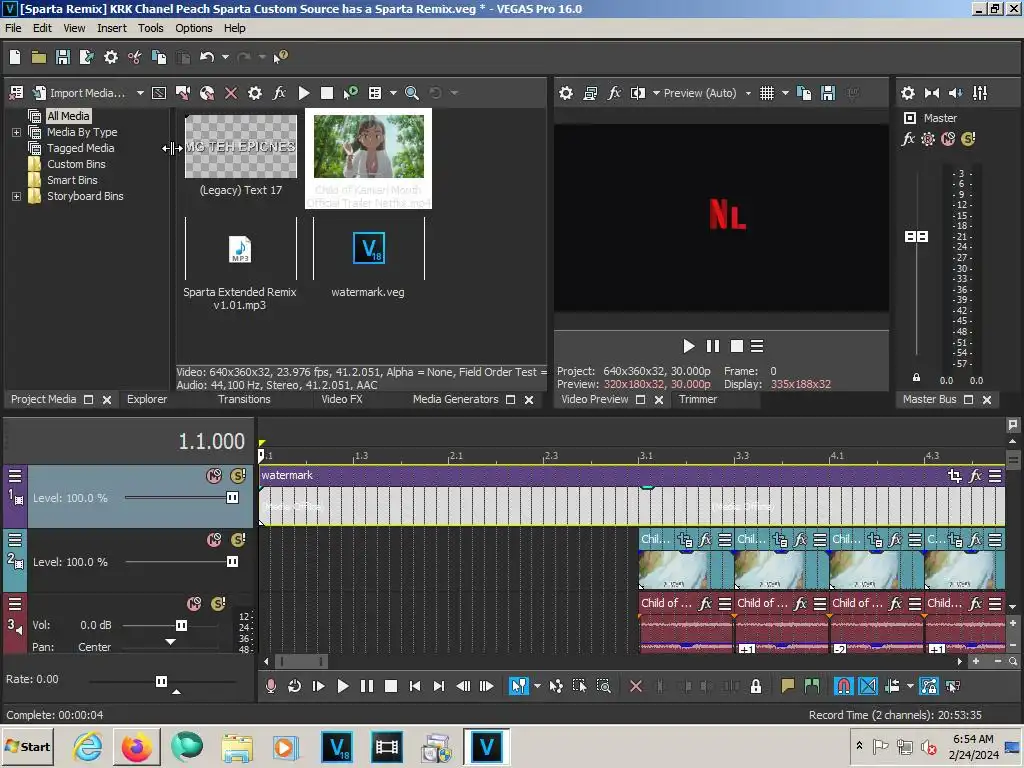This screenshot has width=1024, height=768.
Task: Open Video Preview project properties gear
Action: click(x=566, y=93)
